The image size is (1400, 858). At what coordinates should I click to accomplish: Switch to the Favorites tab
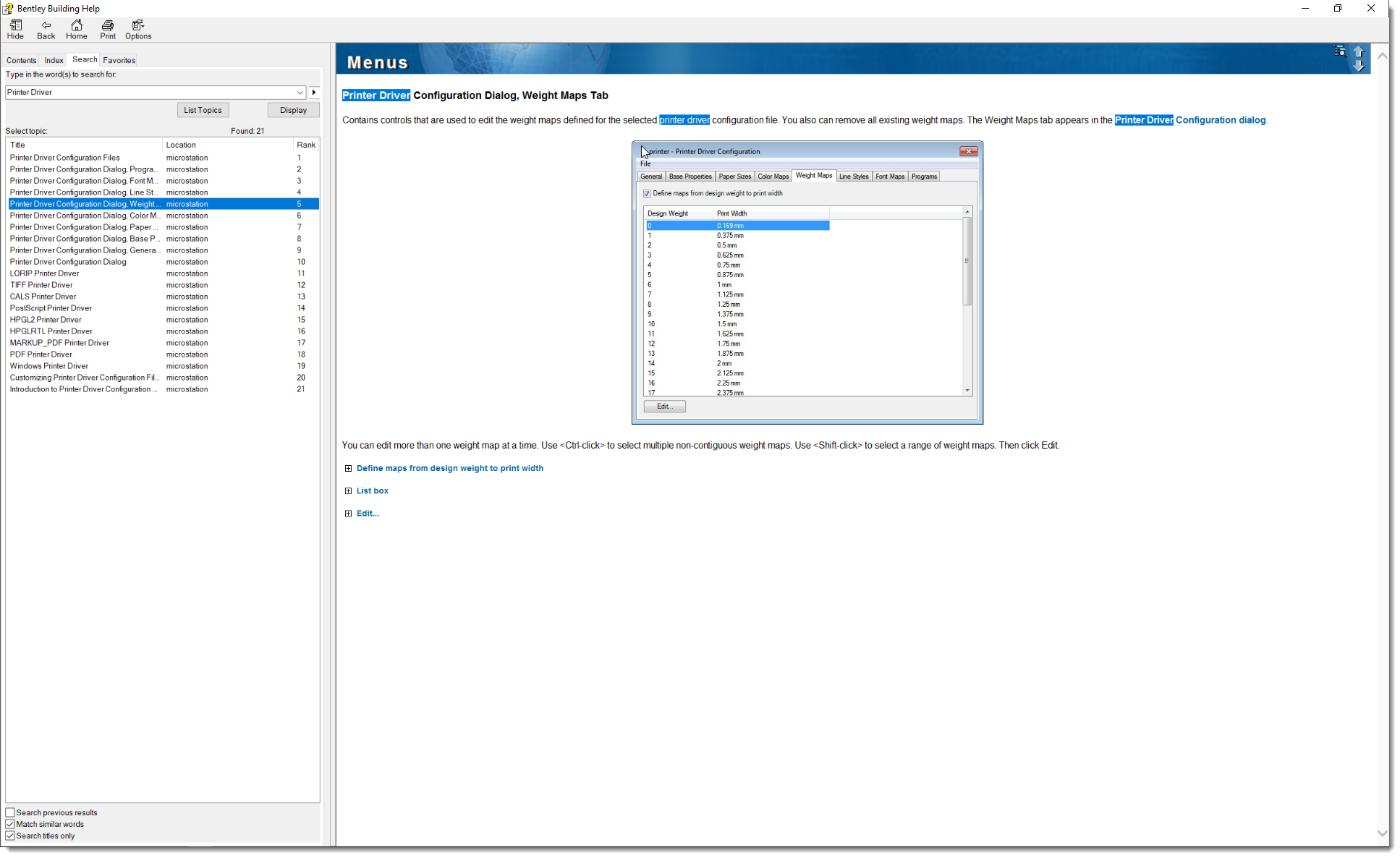(x=119, y=60)
